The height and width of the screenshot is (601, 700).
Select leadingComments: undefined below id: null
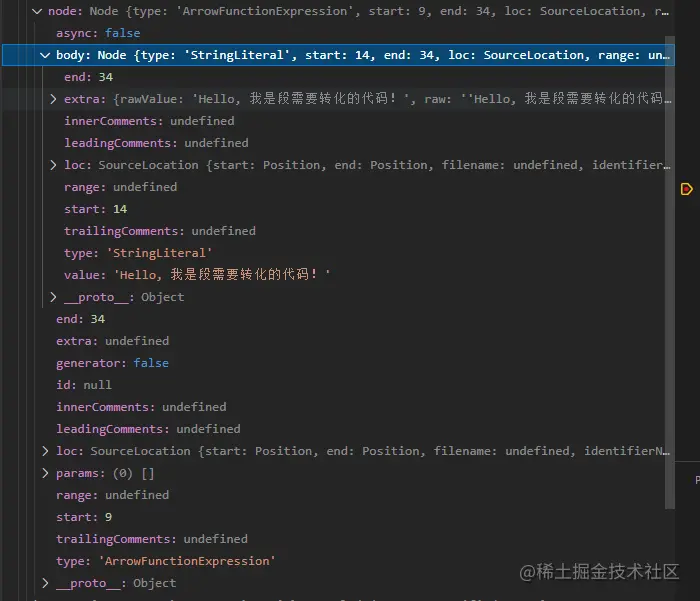[338, 429]
